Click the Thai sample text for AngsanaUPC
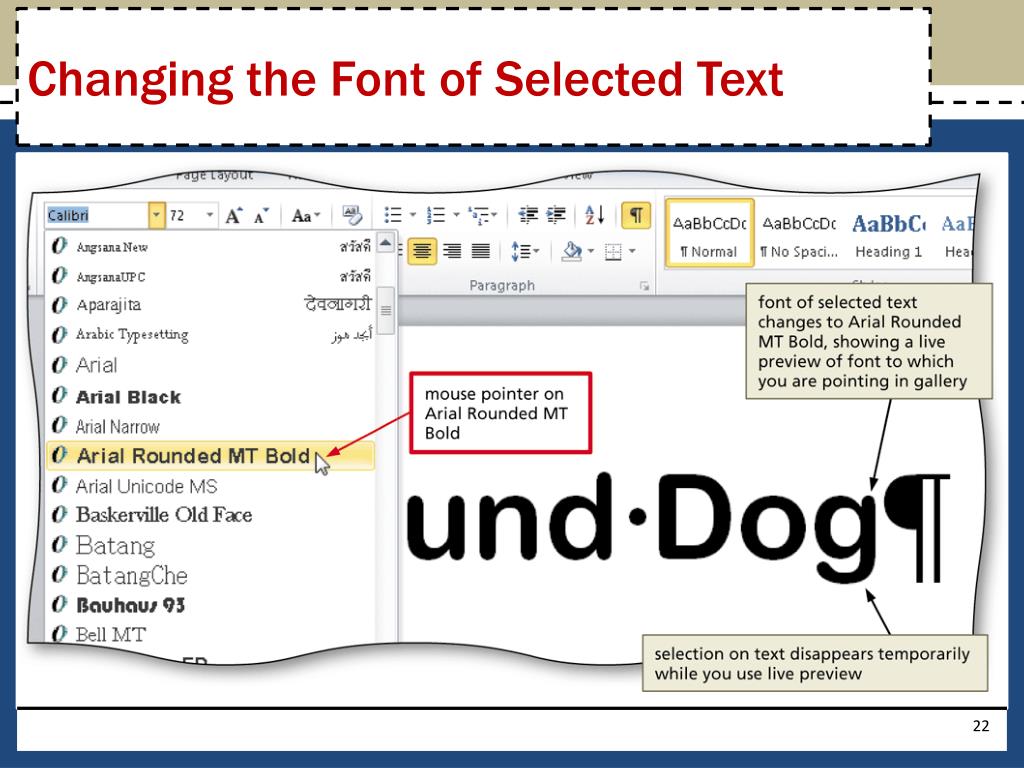This screenshot has width=1024, height=768. tap(355, 277)
